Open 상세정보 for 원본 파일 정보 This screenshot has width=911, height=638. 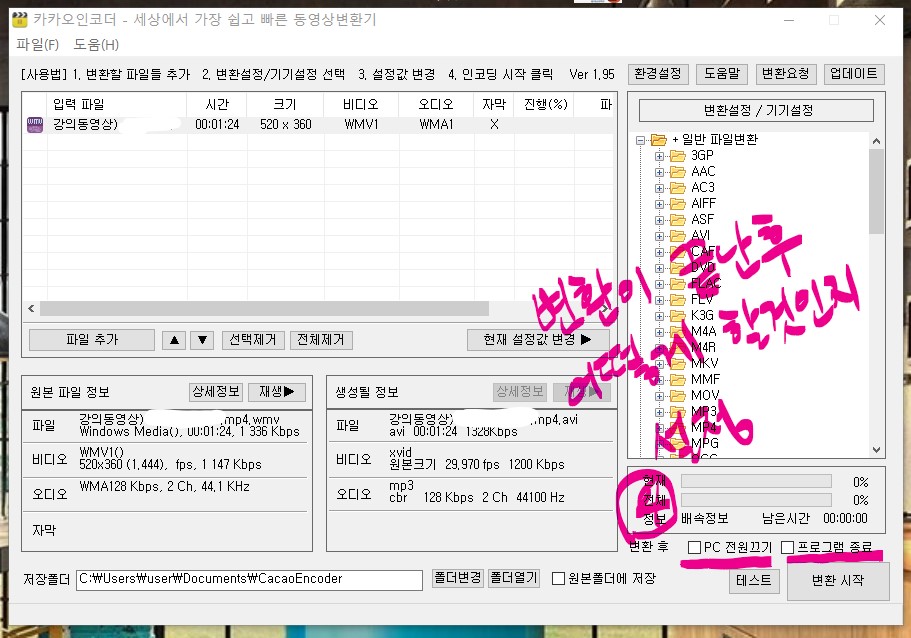pyautogui.click(x=216, y=392)
